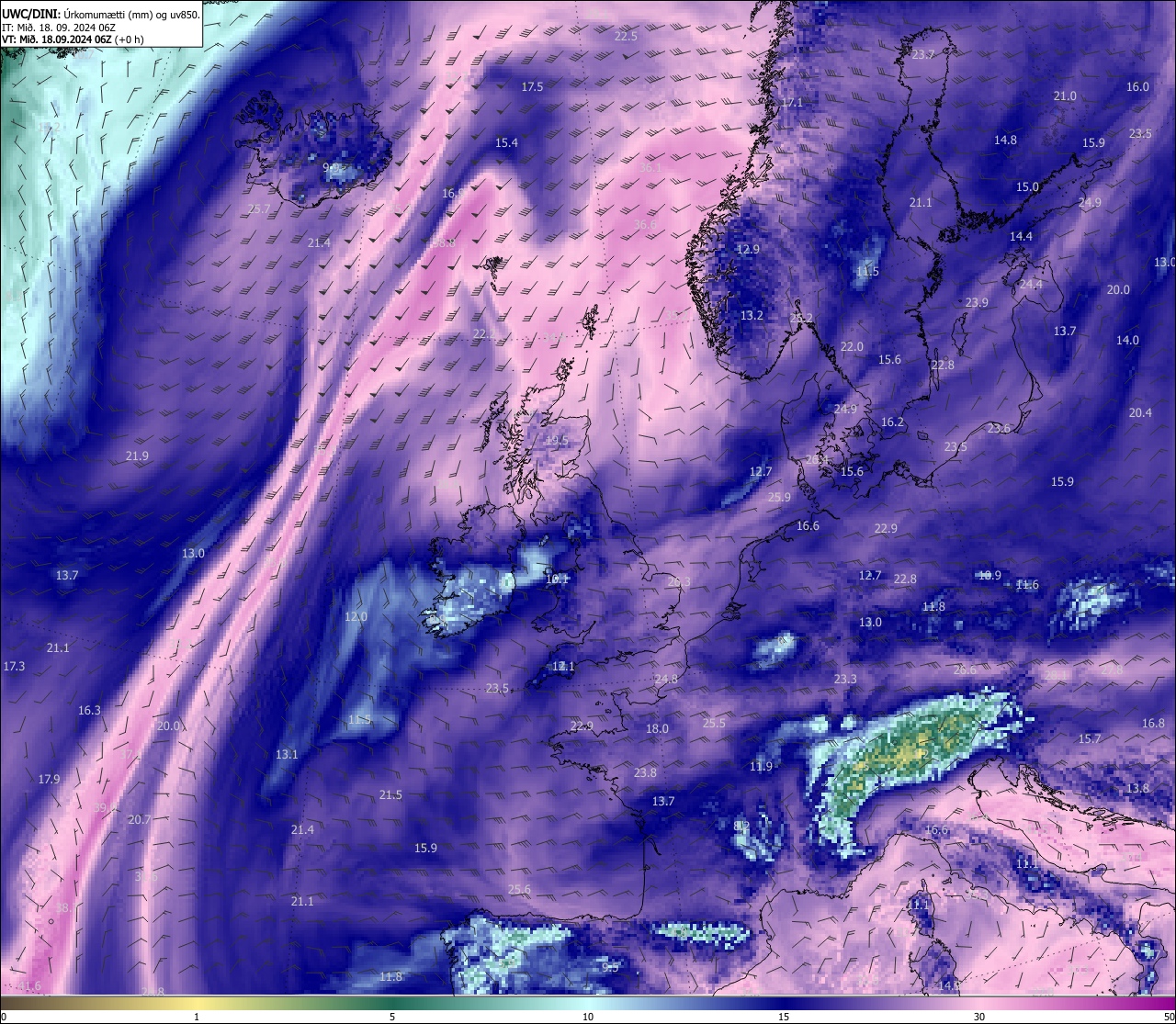The height and width of the screenshot is (1024, 1176).
Task: Click the 16.3 value on the map
Action: click(x=89, y=711)
